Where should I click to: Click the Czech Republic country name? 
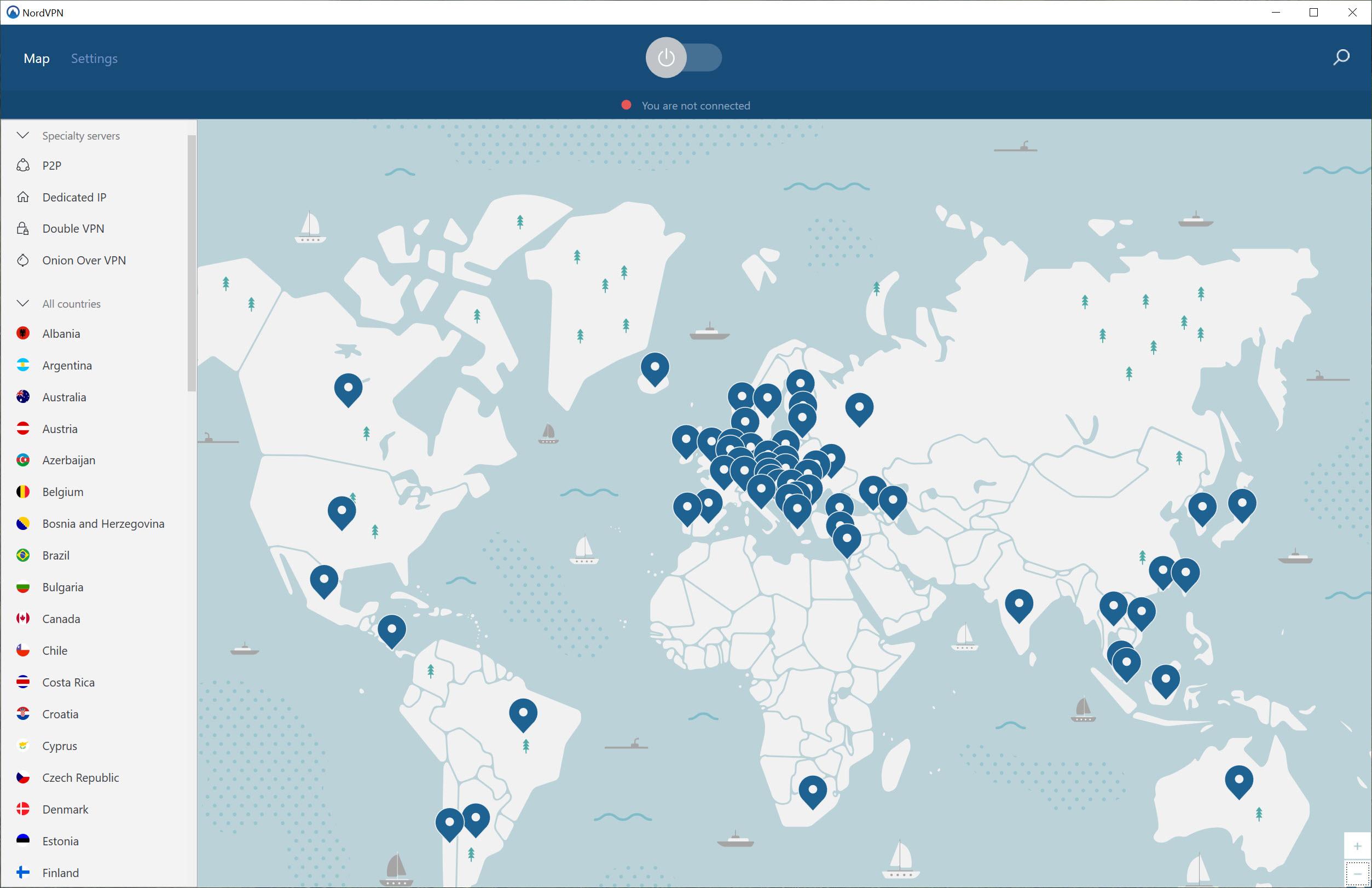(x=80, y=777)
